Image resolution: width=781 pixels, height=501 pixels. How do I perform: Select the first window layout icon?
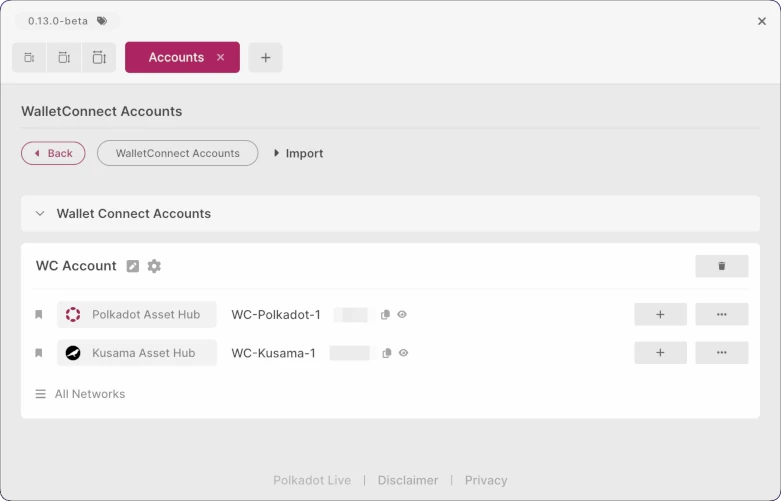tap(29, 58)
